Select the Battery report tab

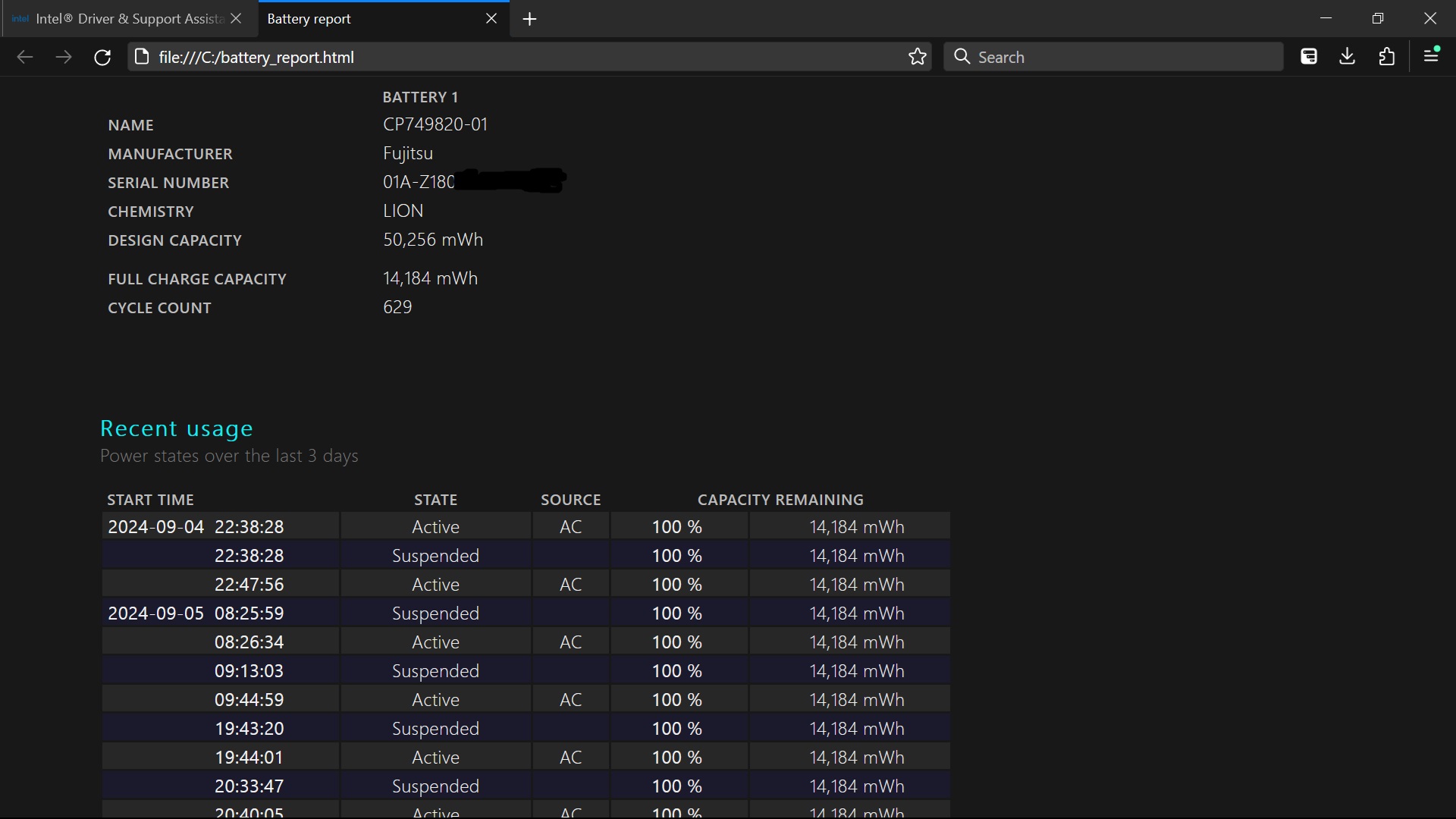pyautogui.click(x=372, y=19)
